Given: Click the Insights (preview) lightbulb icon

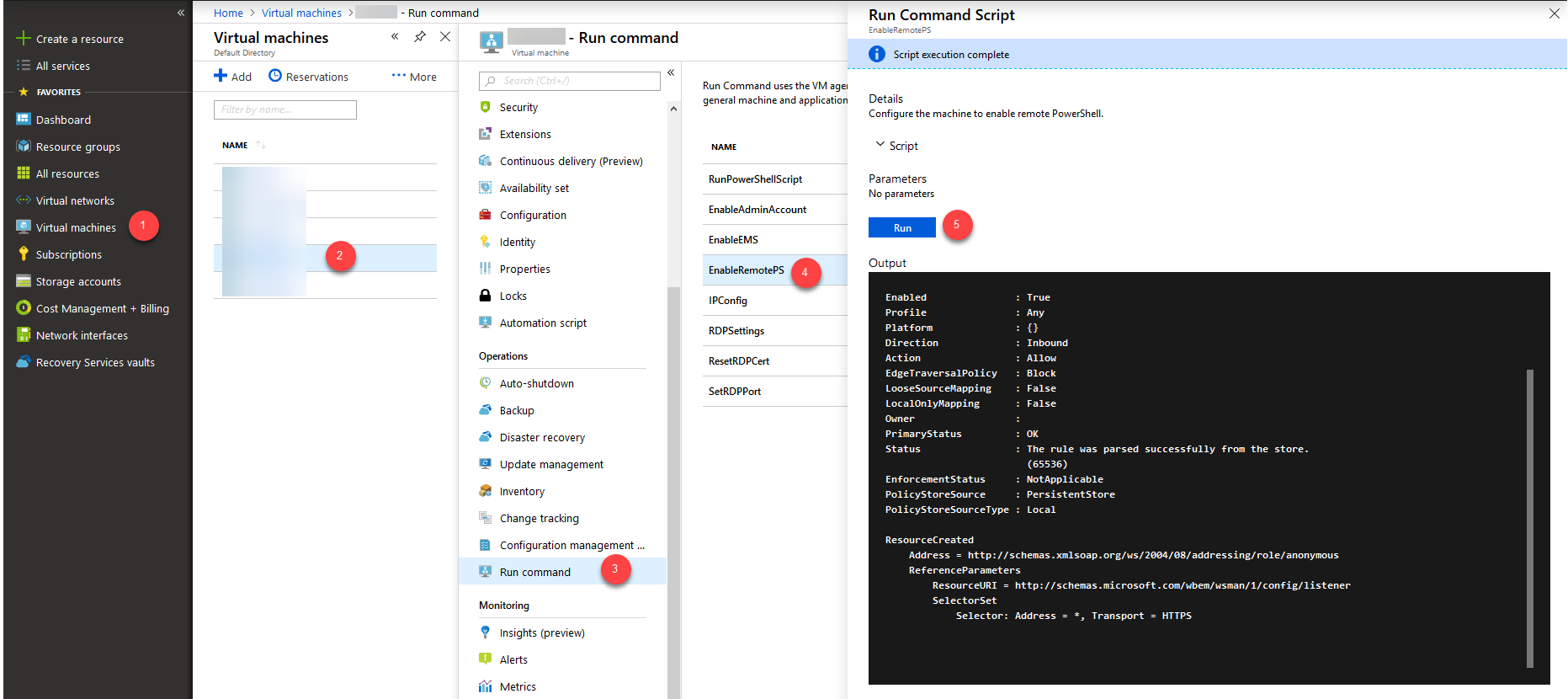Looking at the screenshot, I should click(x=485, y=632).
